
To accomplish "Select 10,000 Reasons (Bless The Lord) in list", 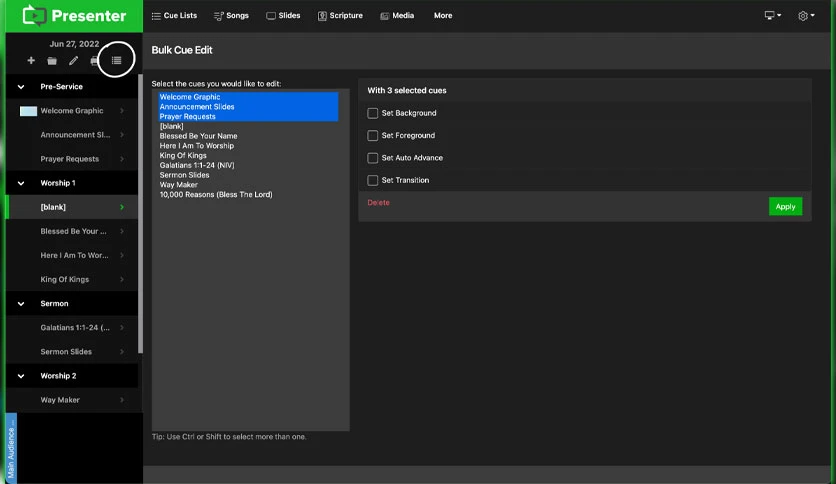I will point(248,195).
